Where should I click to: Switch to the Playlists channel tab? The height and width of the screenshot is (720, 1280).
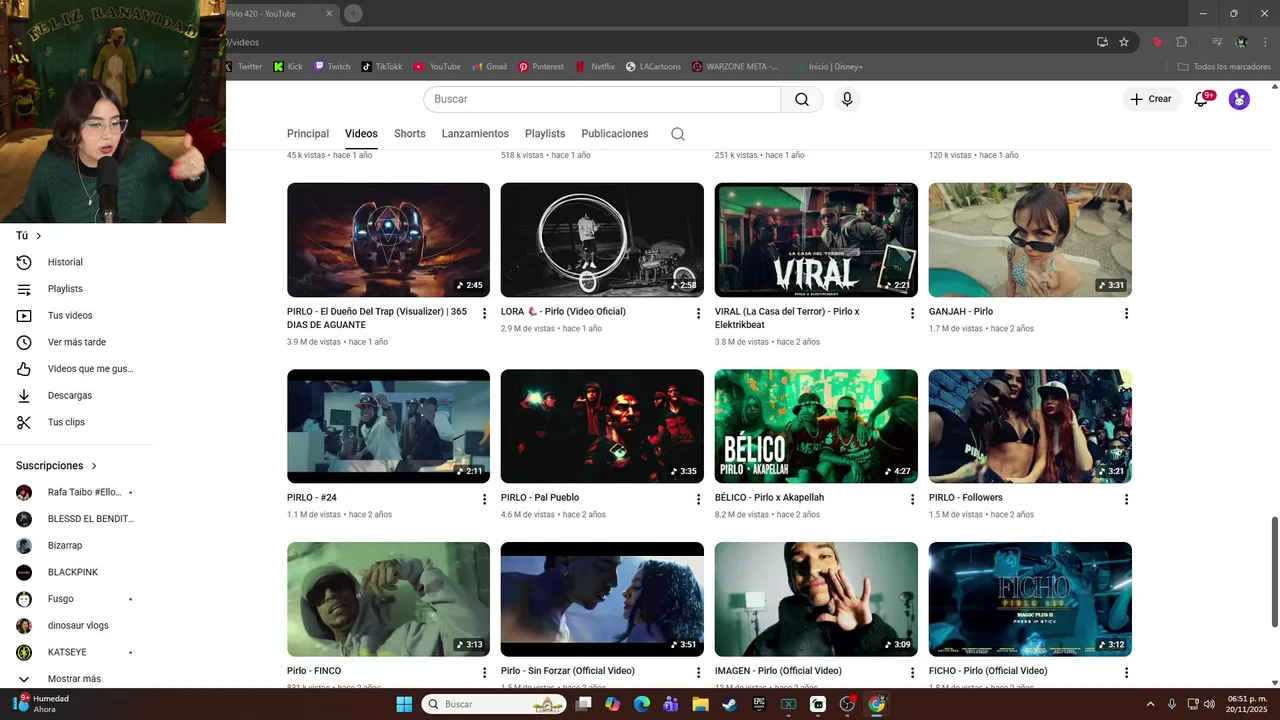pos(545,134)
